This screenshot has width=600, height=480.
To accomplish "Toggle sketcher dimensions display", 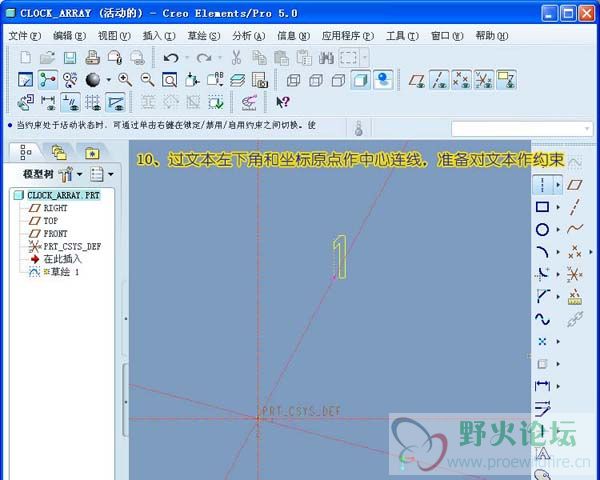I will click(47, 102).
